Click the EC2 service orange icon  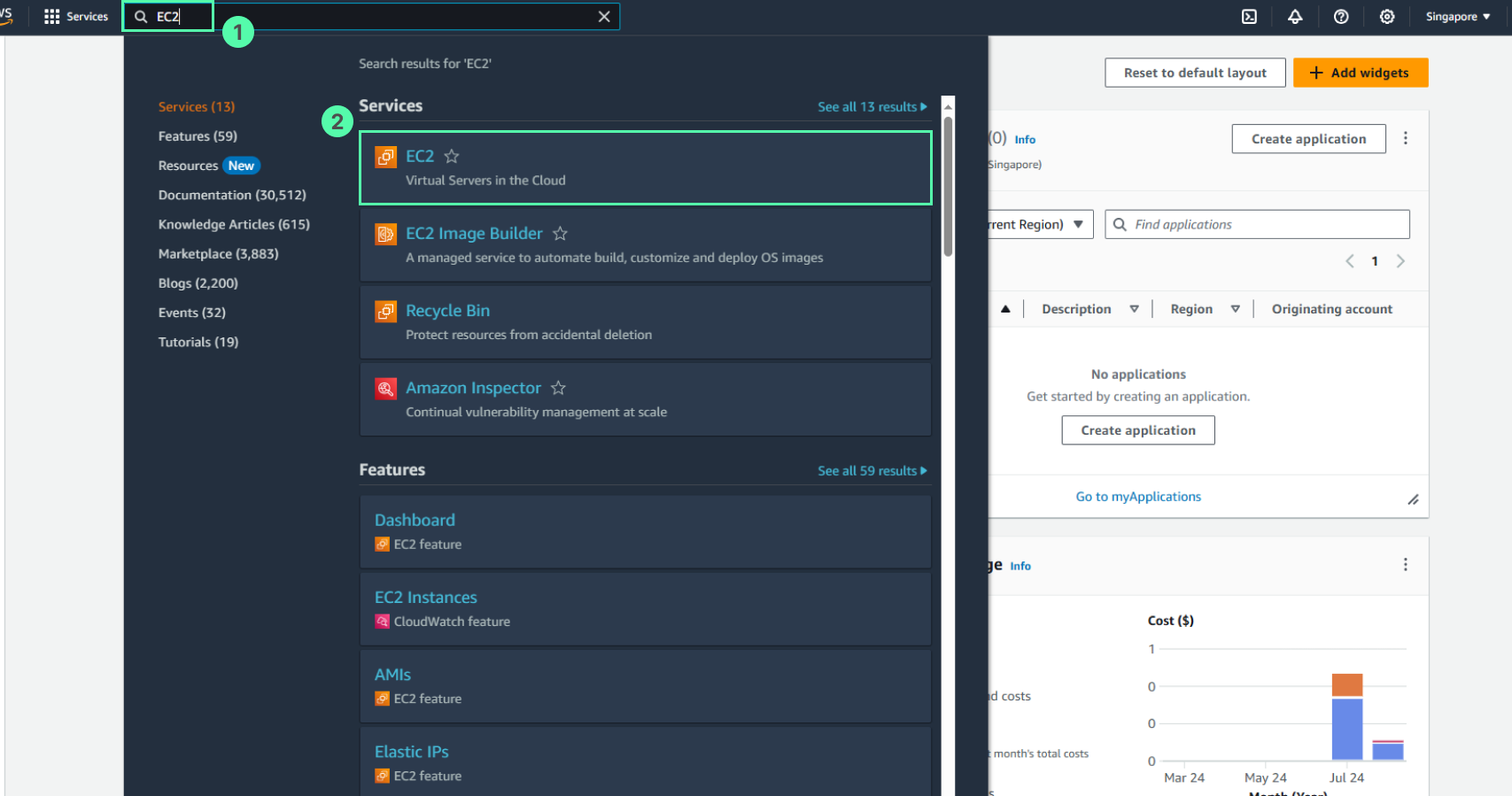tap(385, 157)
